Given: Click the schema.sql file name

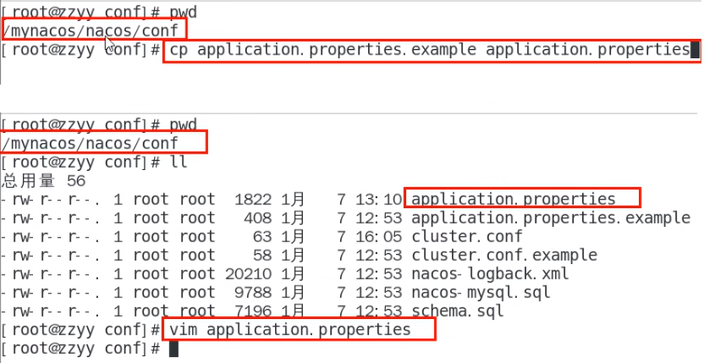Looking at the screenshot, I should tap(457, 311).
